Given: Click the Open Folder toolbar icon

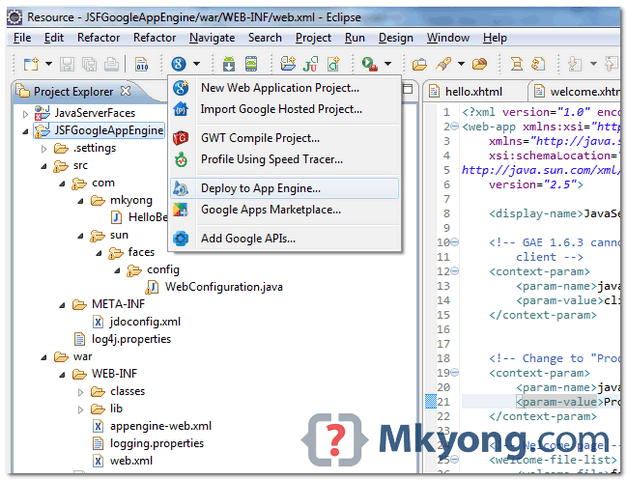Looking at the screenshot, I should click(419, 64).
